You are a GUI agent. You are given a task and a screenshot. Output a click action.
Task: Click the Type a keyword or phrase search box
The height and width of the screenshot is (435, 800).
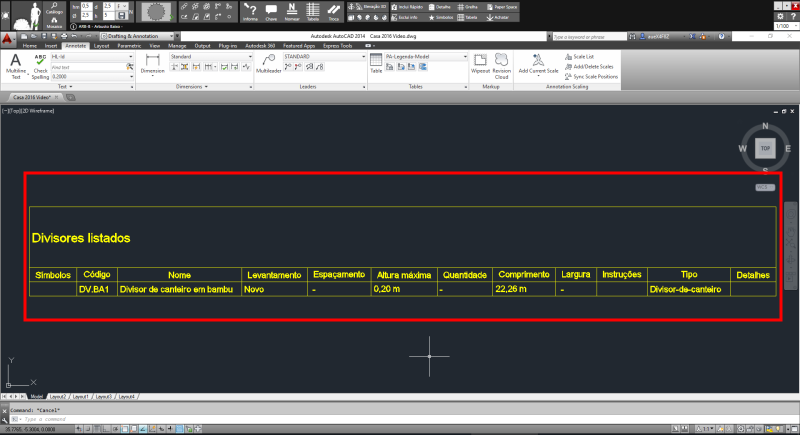point(589,37)
